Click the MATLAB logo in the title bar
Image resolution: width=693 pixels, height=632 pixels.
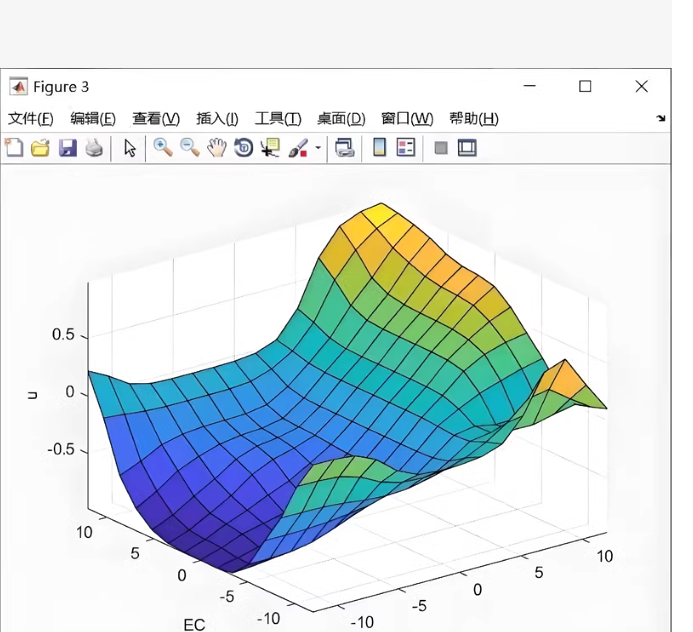point(18,87)
